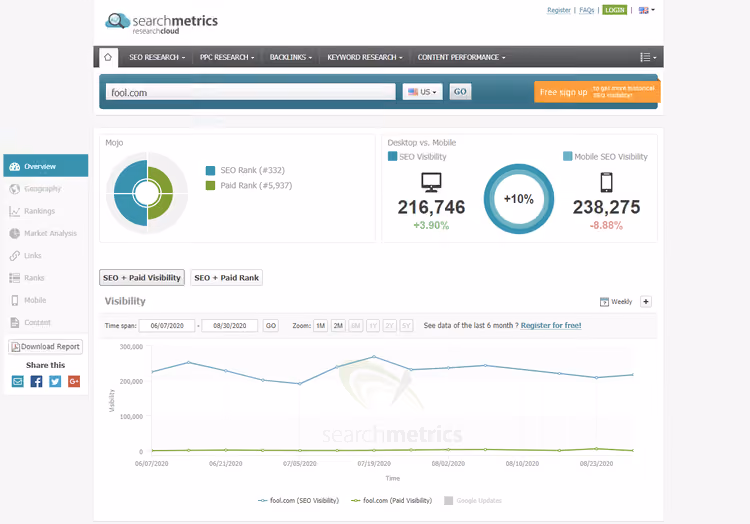Open PPC Research menu

click(227, 57)
